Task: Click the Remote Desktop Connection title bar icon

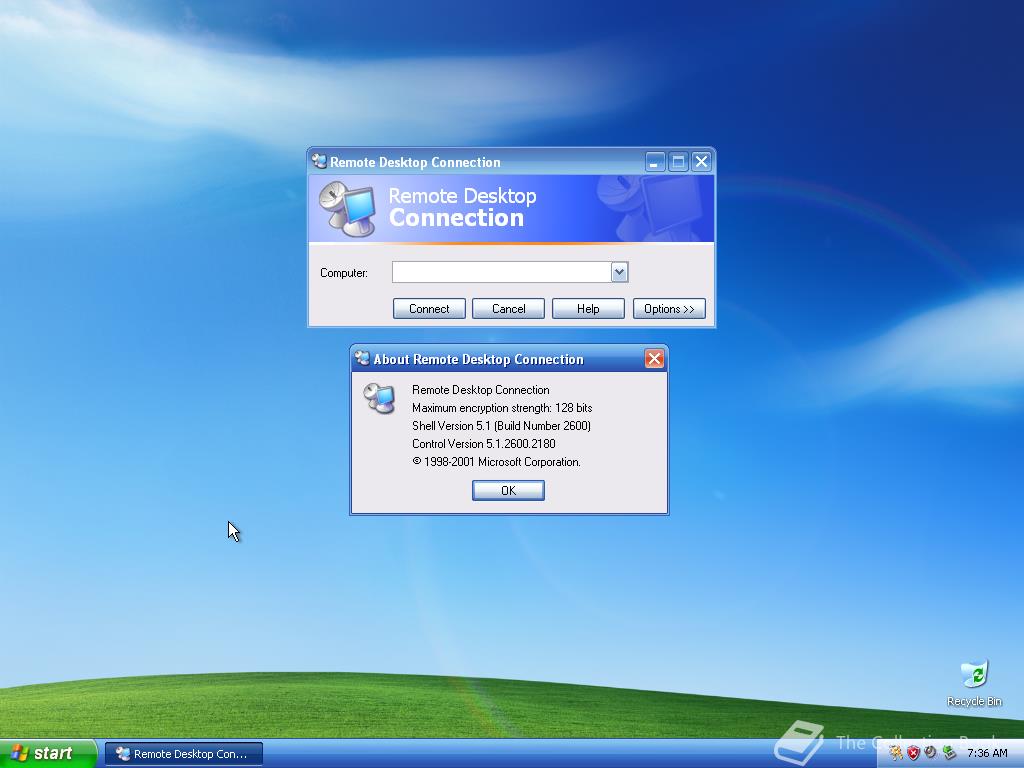Action: [319, 161]
